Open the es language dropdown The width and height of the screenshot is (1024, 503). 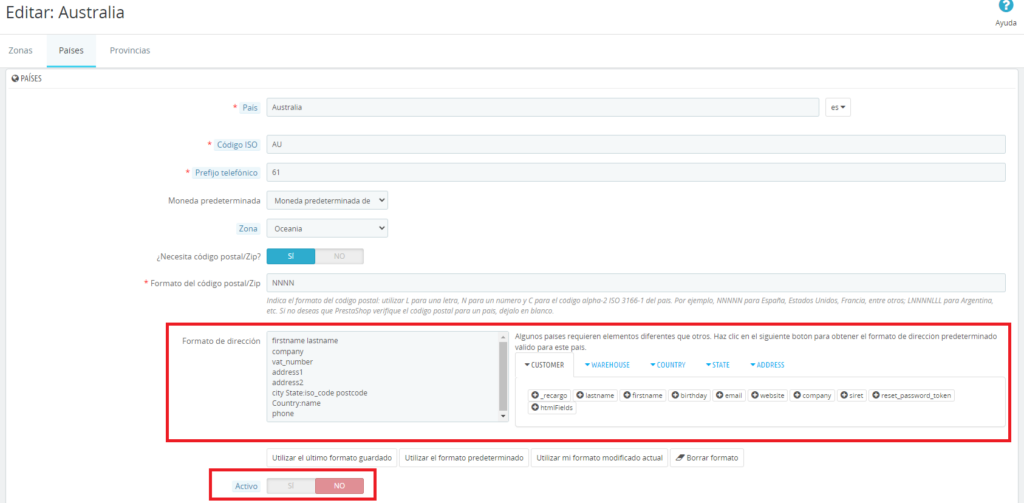(838, 107)
